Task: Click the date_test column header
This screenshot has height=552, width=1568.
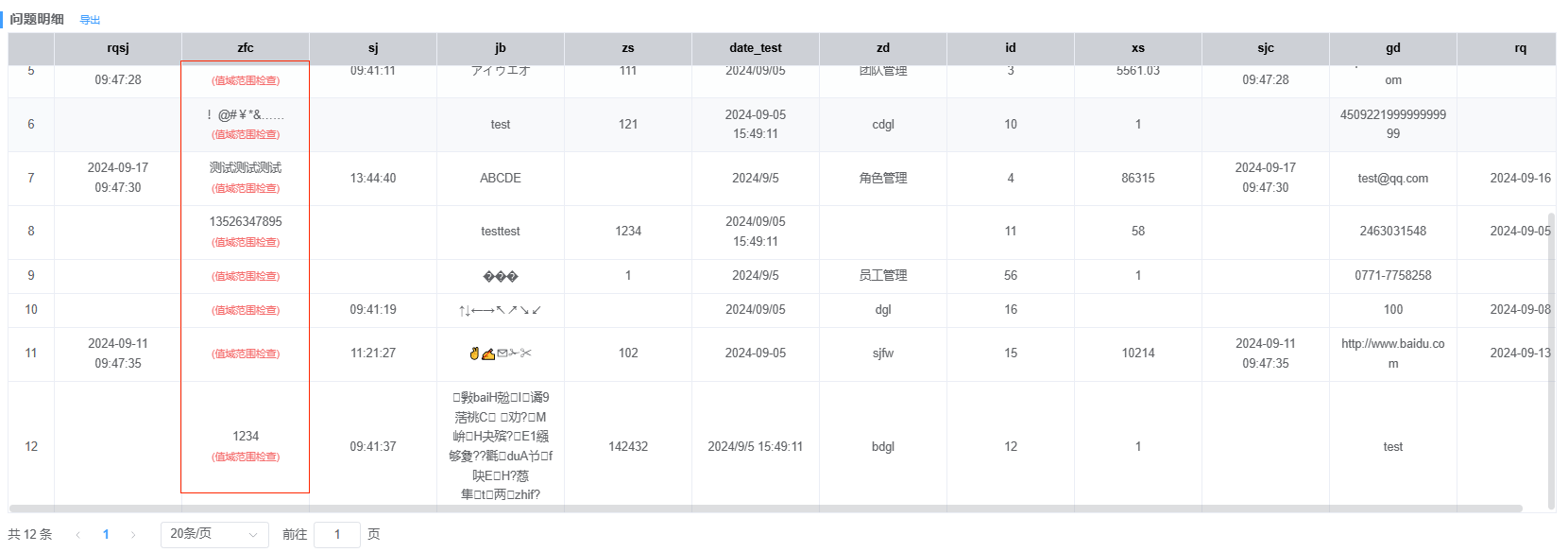Action: coord(756,48)
